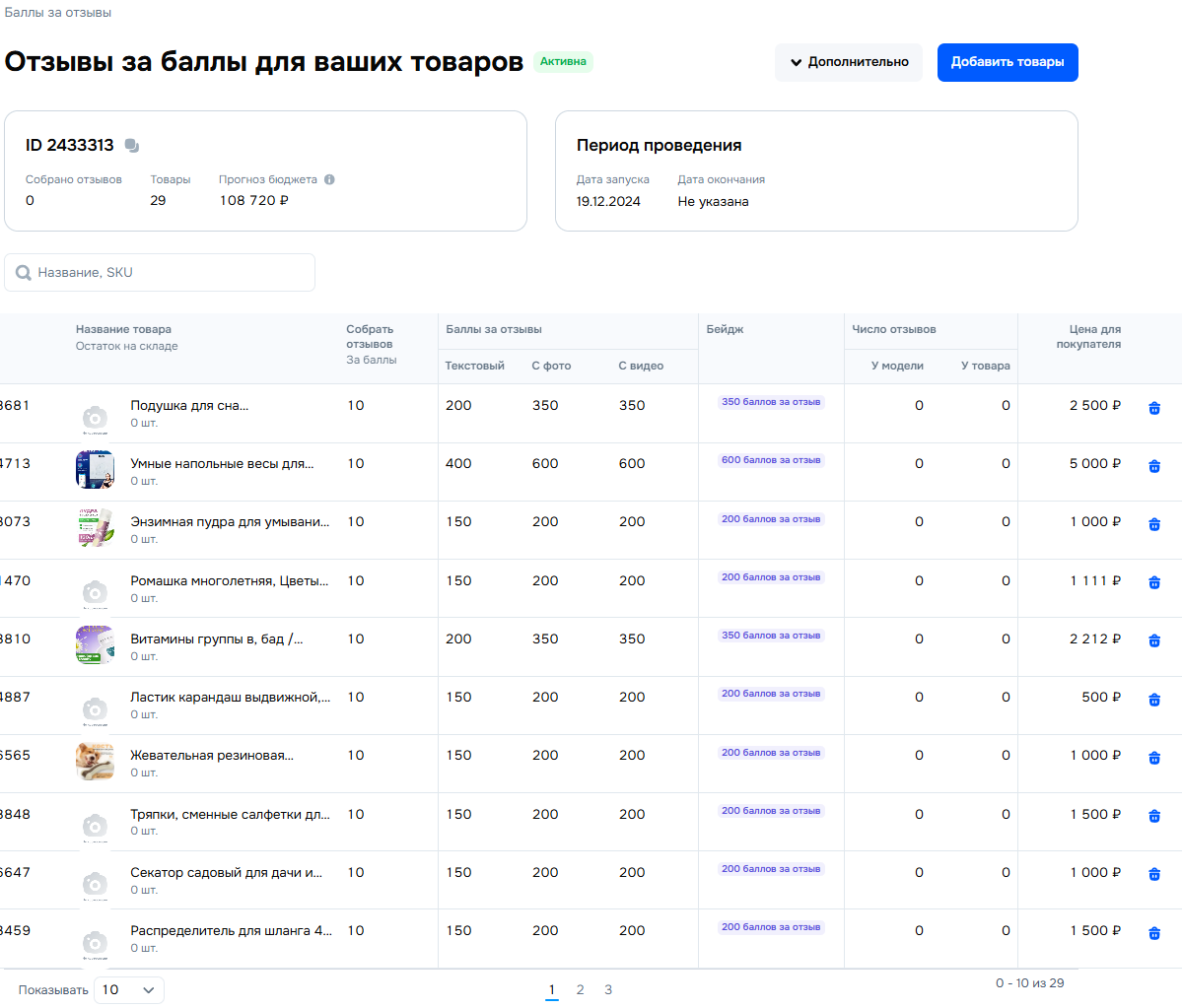Delete Распределитель для шланга row
The height and width of the screenshot is (1008, 1182).
point(1154,933)
